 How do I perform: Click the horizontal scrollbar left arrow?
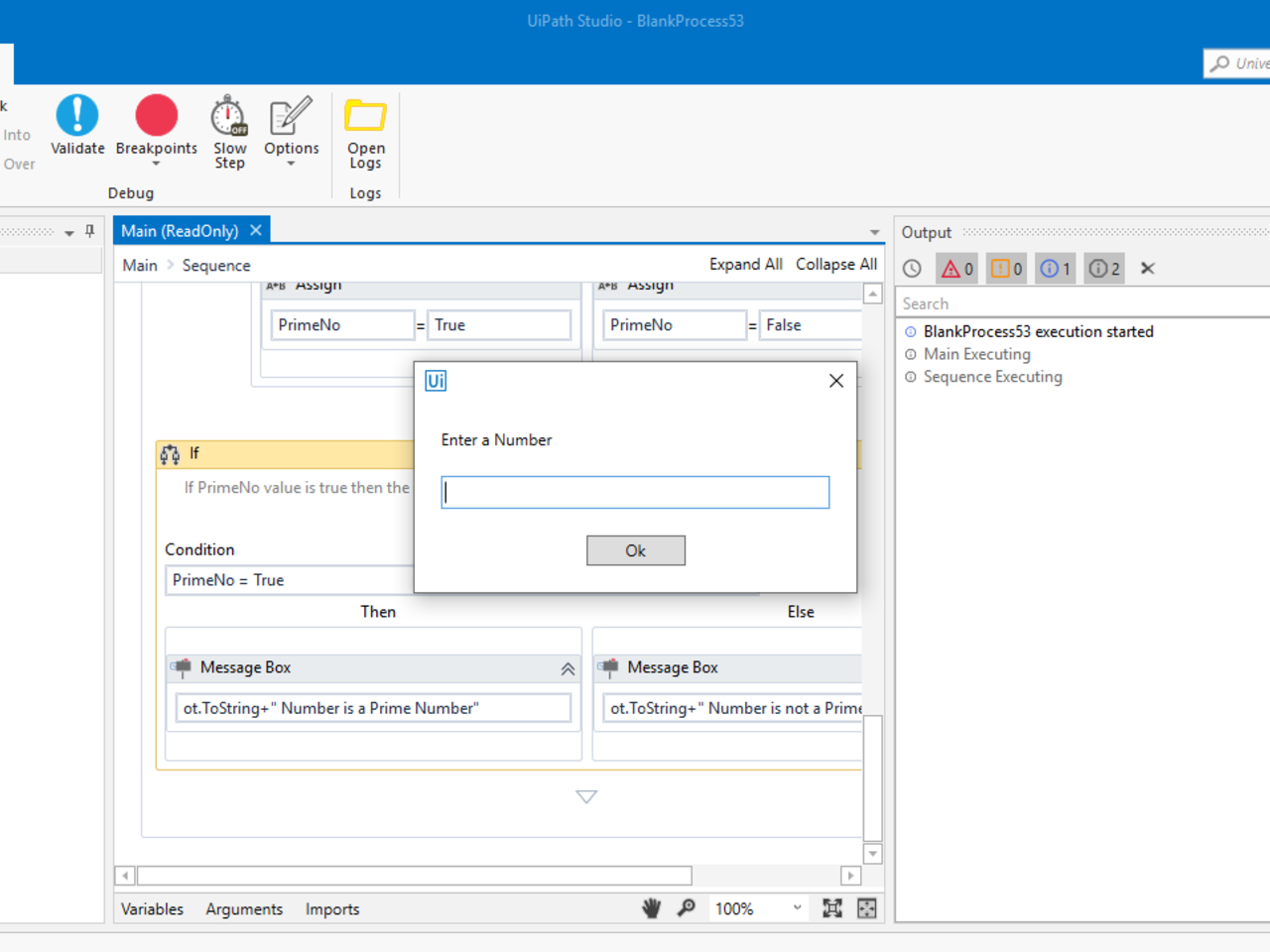[x=125, y=876]
